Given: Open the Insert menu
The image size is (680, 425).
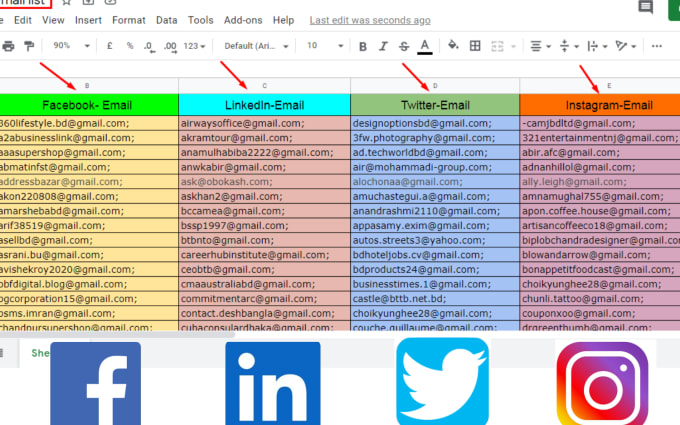Looking at the screenshot, I should coord(88,20).
